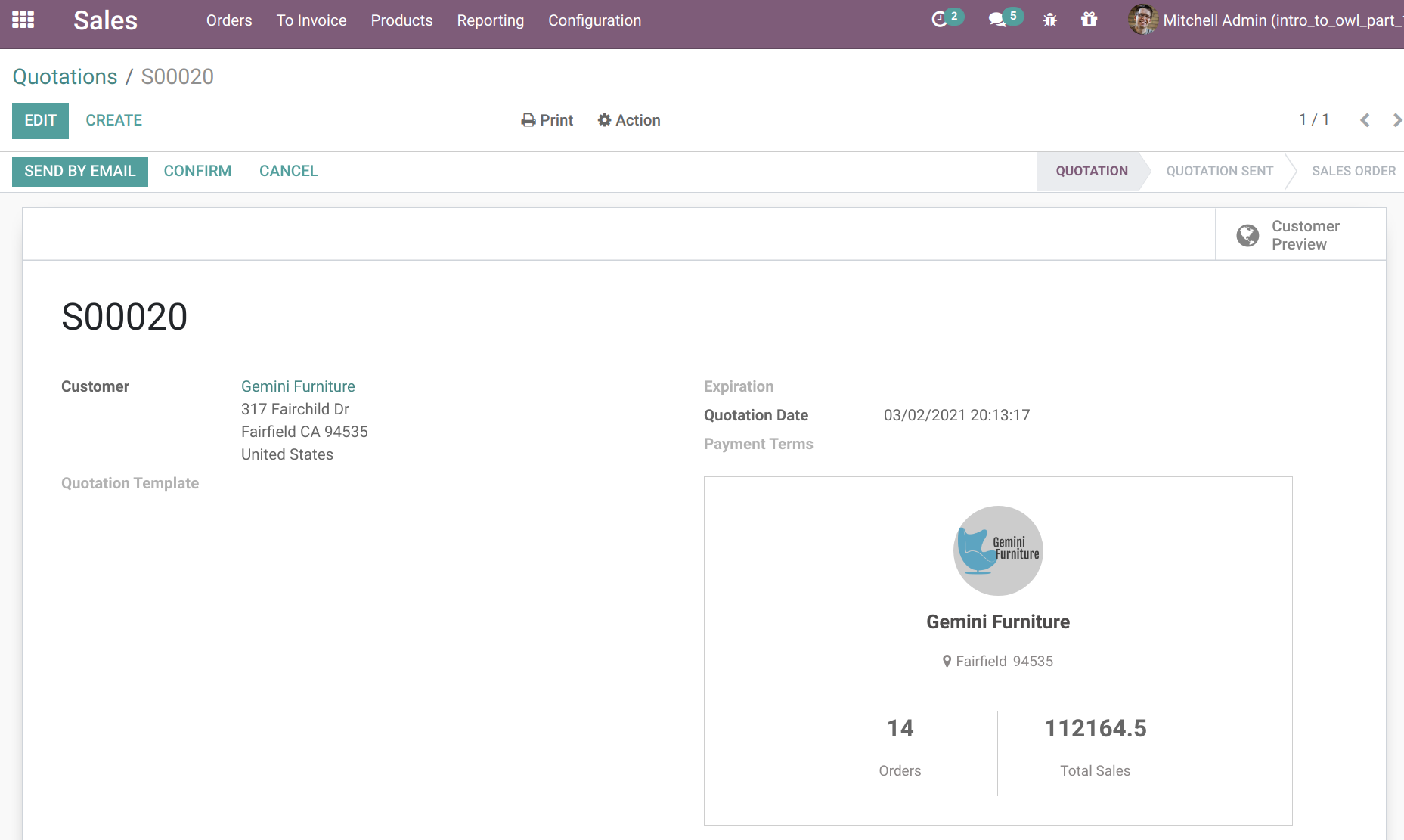1404x840 pixels.
Task: Open the Configuration menu
Action: [594, 20]
